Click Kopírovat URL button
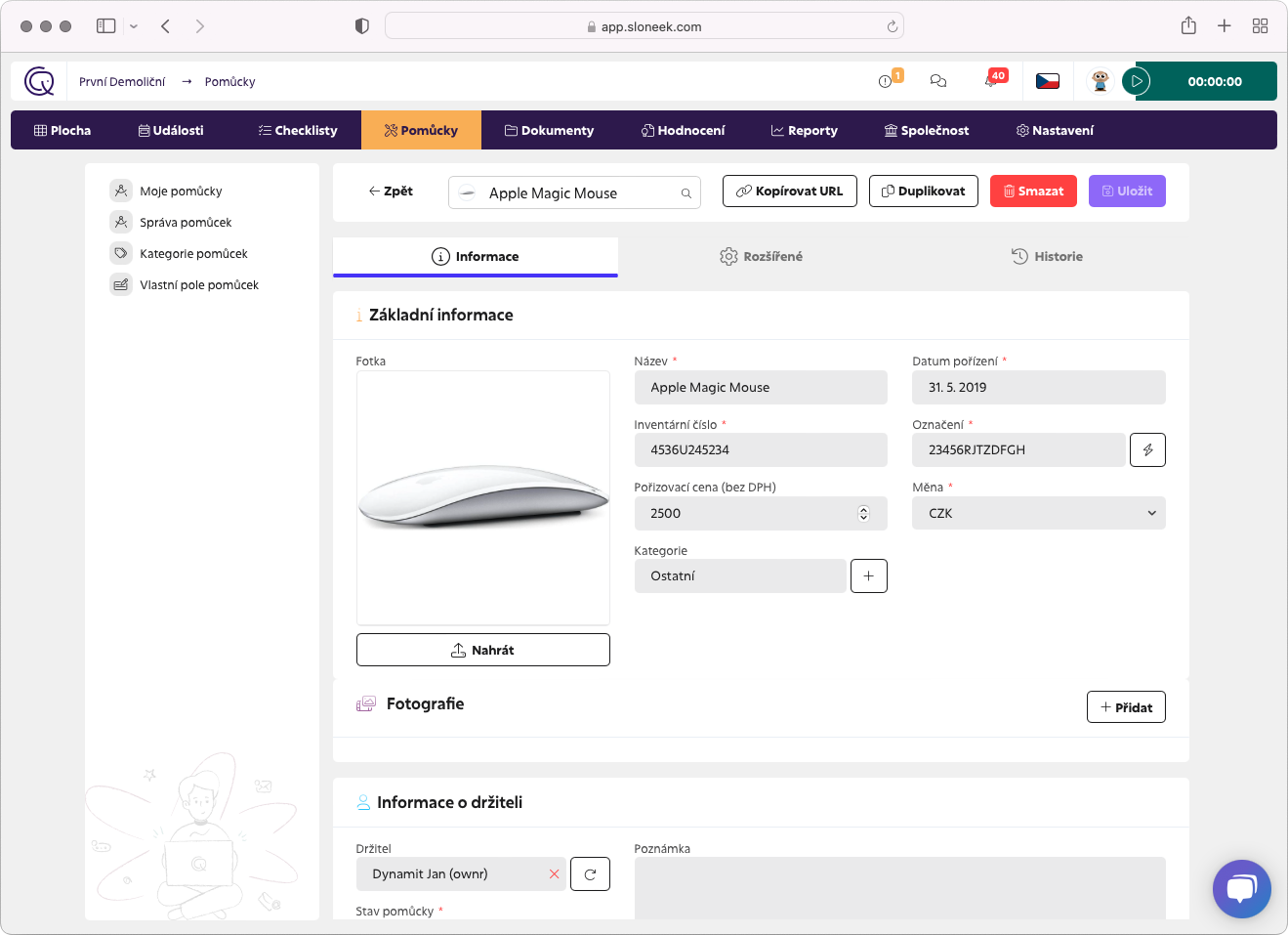This screenshot has height=935, width=1288. pyautogui.click(x=790, y=191)
